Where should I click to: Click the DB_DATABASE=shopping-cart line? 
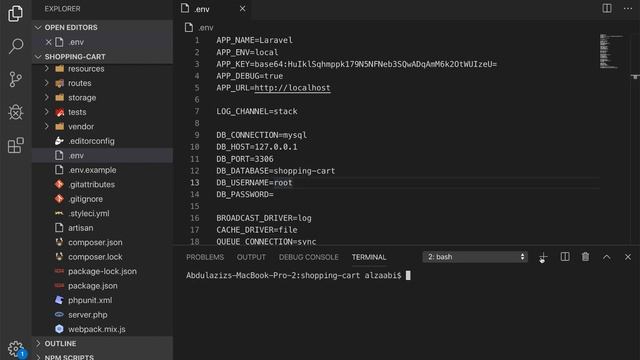[x=276, y=171]
